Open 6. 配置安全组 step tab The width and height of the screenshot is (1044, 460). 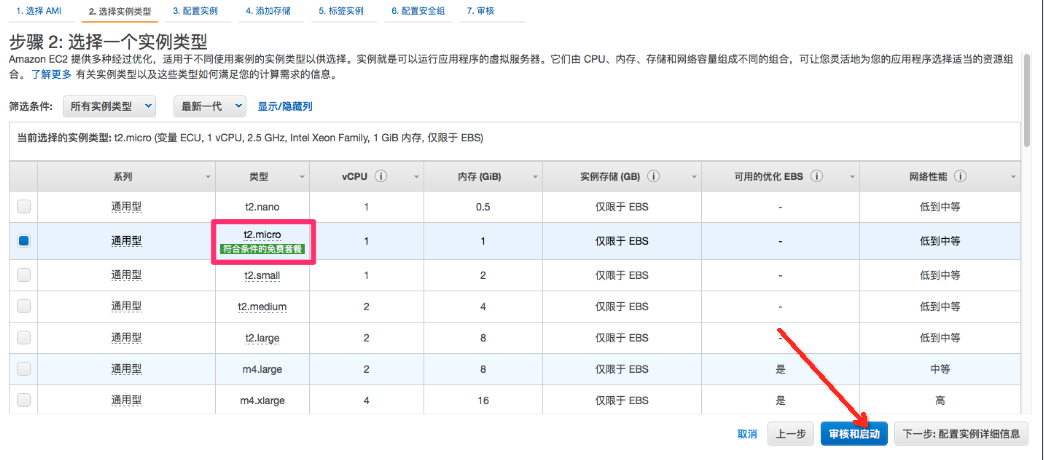(418, 11)
